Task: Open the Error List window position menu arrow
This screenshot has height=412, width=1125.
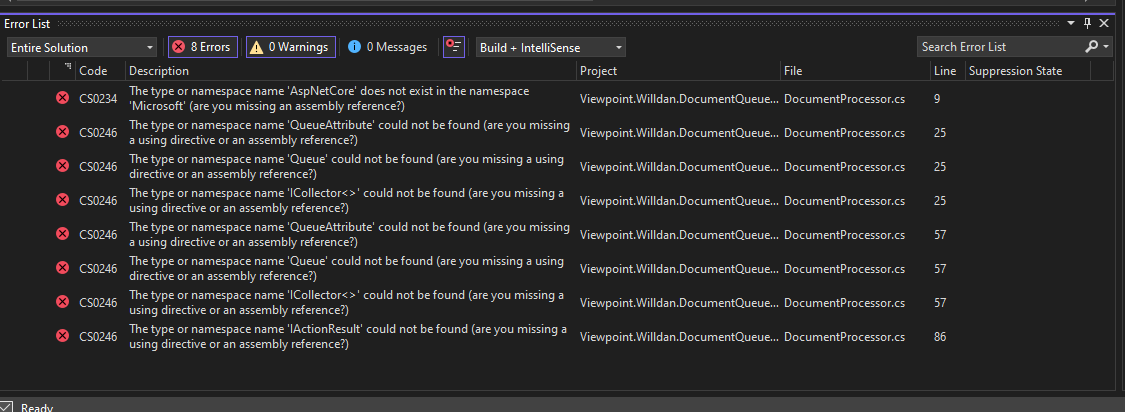Action: 1071,22
